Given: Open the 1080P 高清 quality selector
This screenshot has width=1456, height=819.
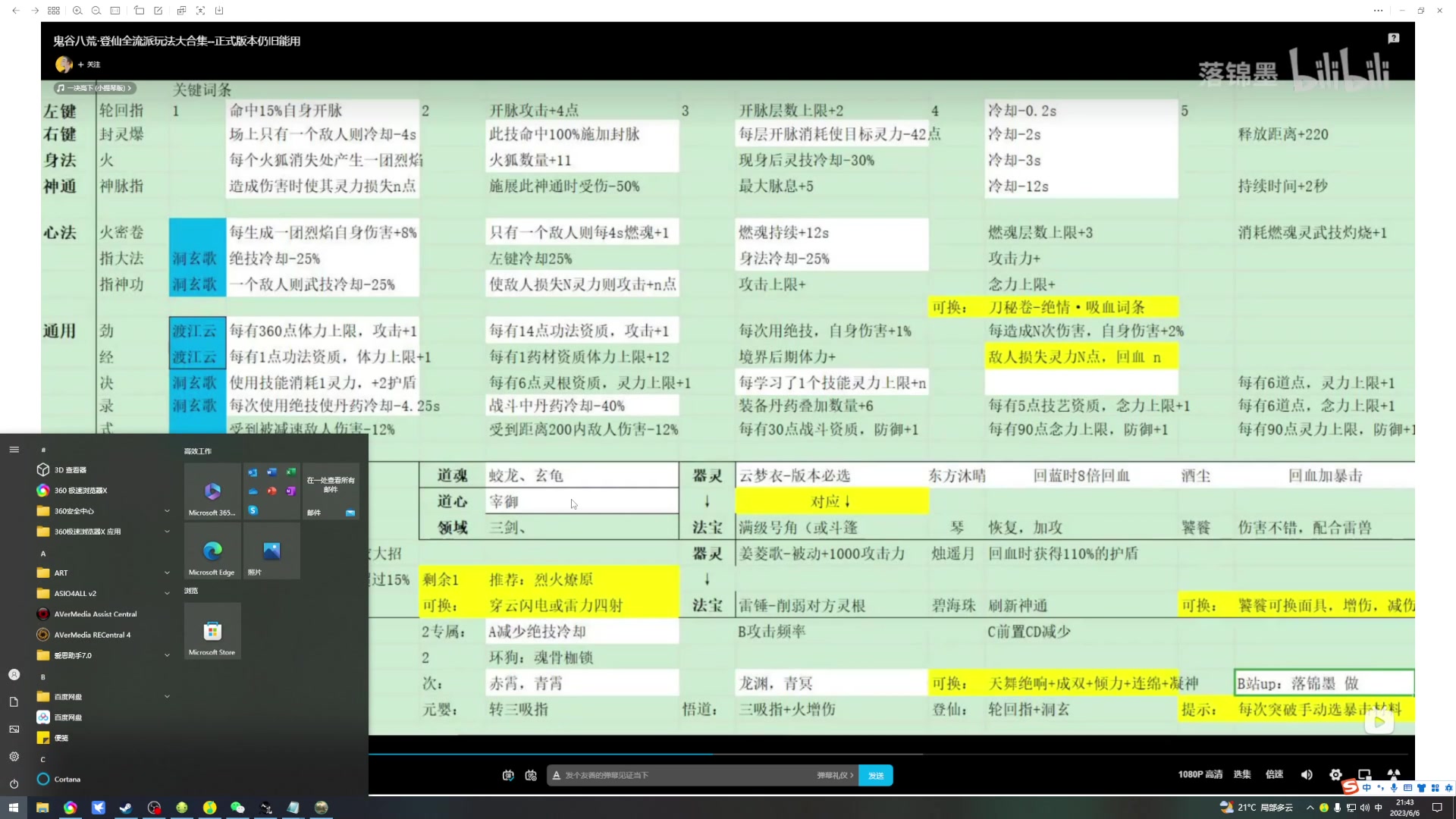Looking at the screenshot, I should point(1200,774).
